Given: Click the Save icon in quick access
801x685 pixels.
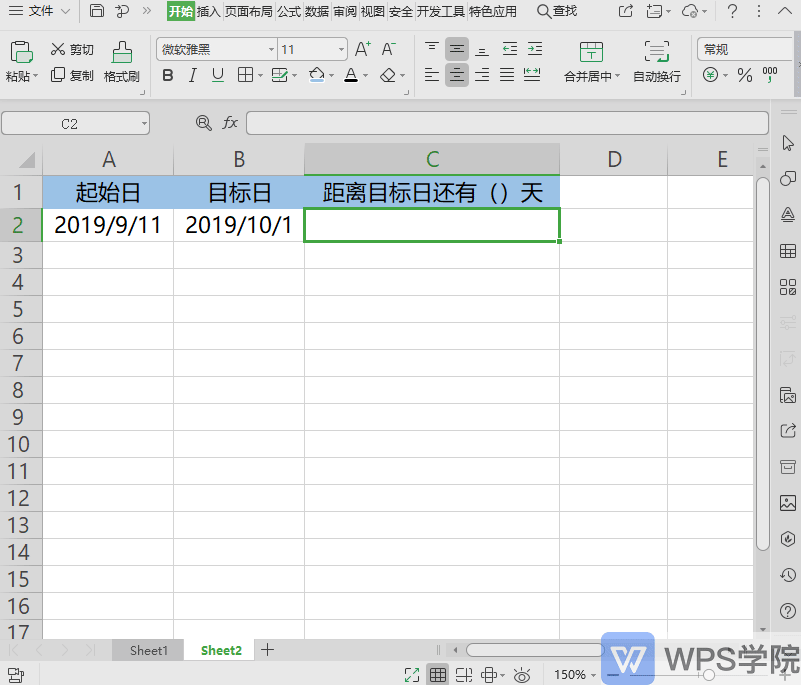Looking at the screenshot, I should (97, 11).
